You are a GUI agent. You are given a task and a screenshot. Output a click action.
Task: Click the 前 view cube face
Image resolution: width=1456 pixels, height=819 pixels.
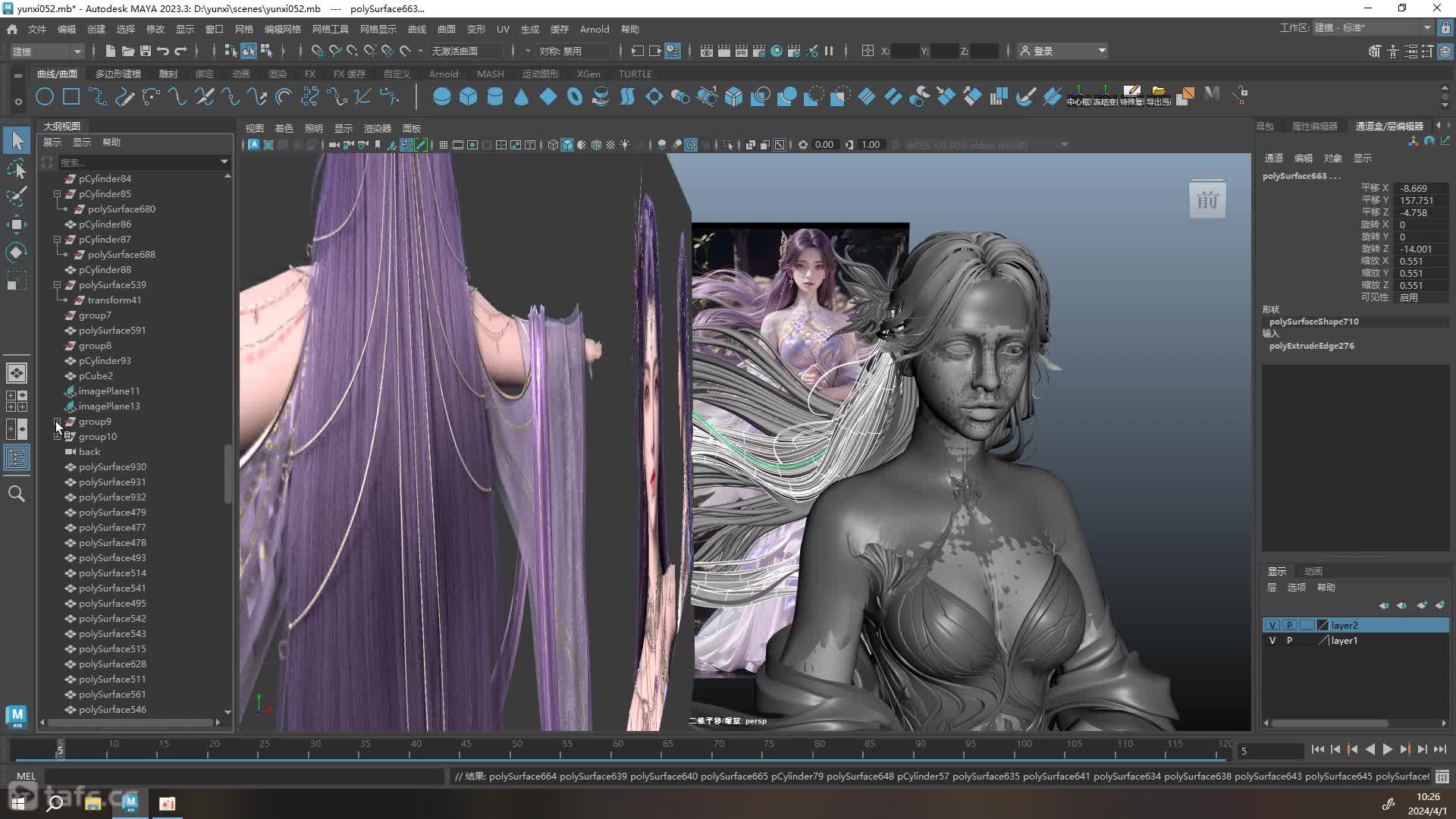tap(1207, 200)
